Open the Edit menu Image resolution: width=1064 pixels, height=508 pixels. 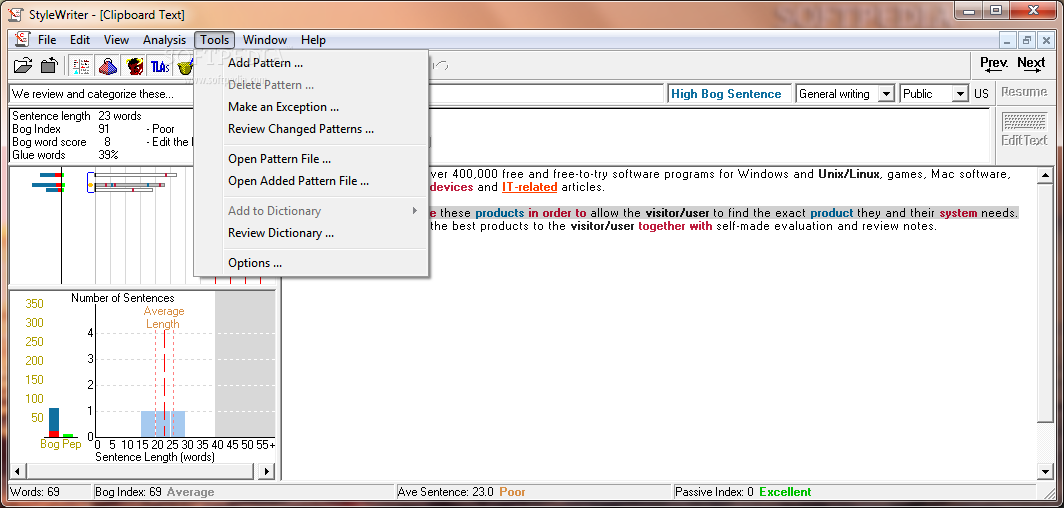[79, 40]
